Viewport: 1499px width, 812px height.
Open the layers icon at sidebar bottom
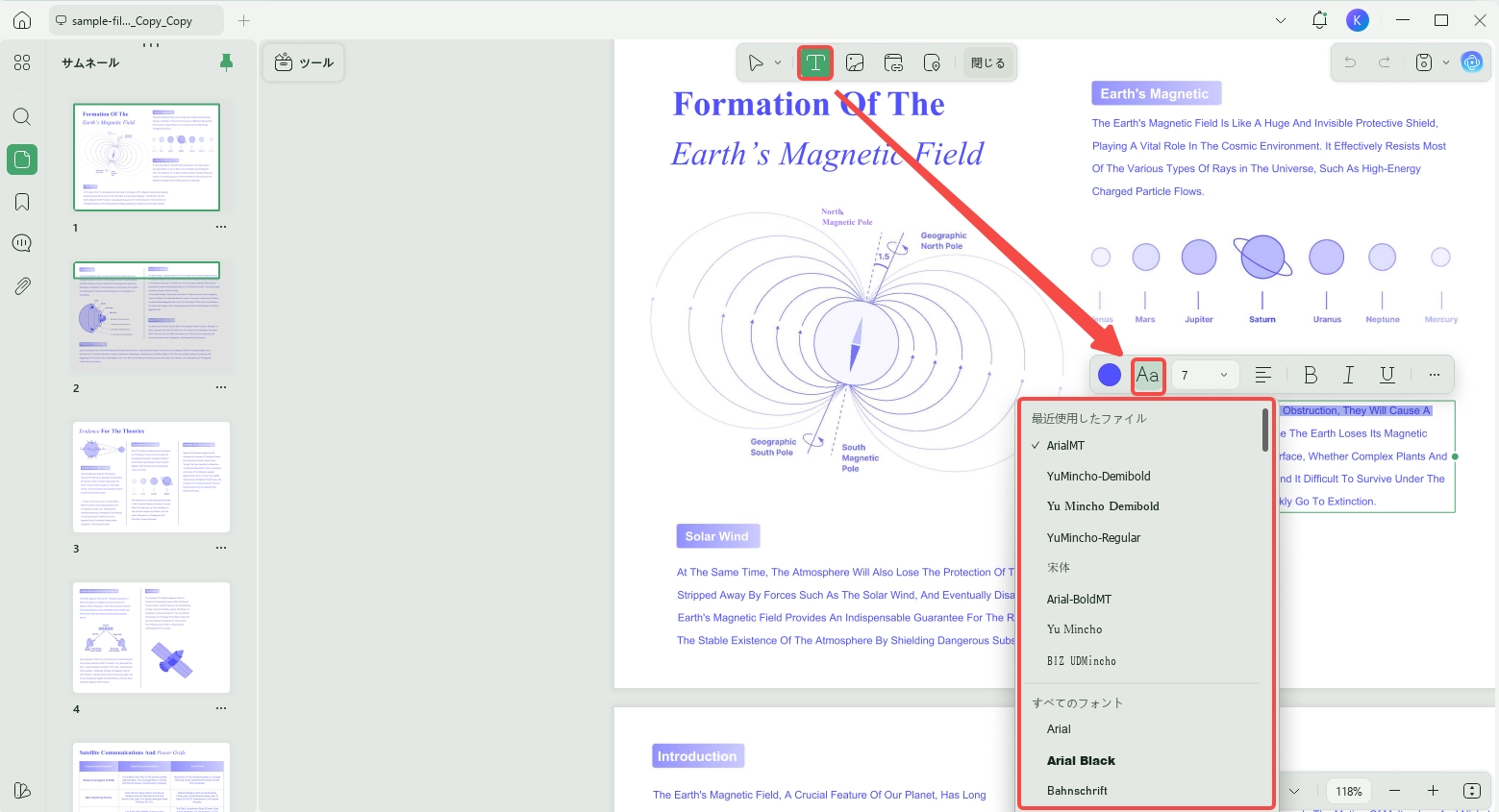[22, 790]
